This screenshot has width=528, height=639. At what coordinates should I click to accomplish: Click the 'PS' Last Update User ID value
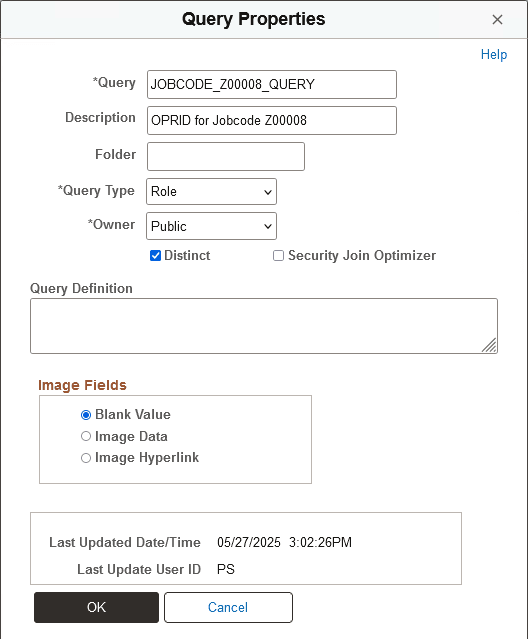(226, 569)
